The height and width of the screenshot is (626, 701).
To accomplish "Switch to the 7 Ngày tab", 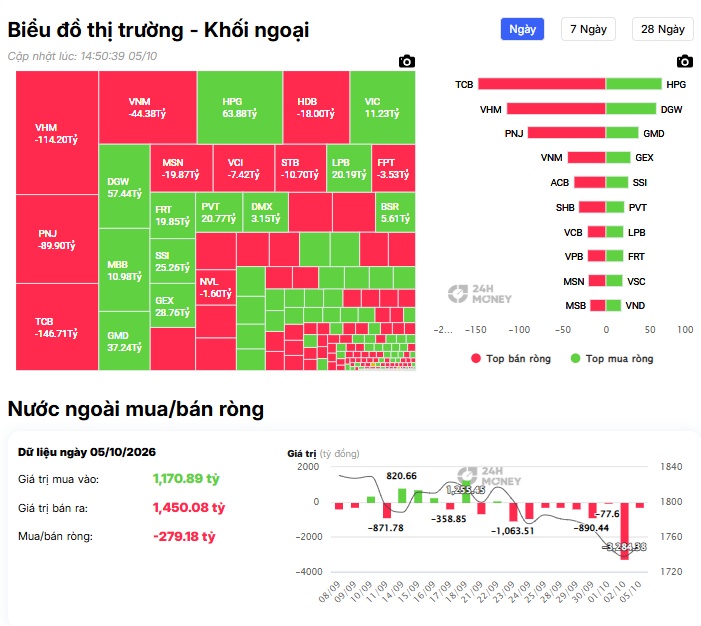I will pos(588,29).
